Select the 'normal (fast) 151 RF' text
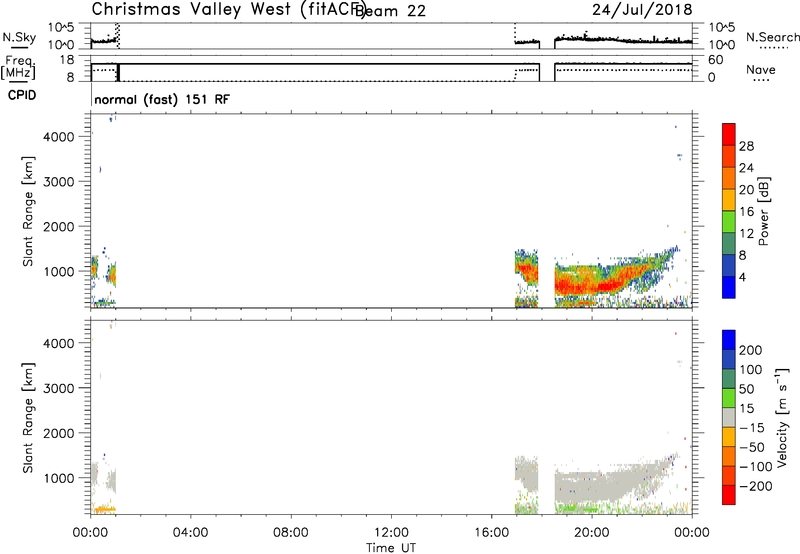Viewport: 800px width, 554px height. pyautogui.click(x=162, y=99)
